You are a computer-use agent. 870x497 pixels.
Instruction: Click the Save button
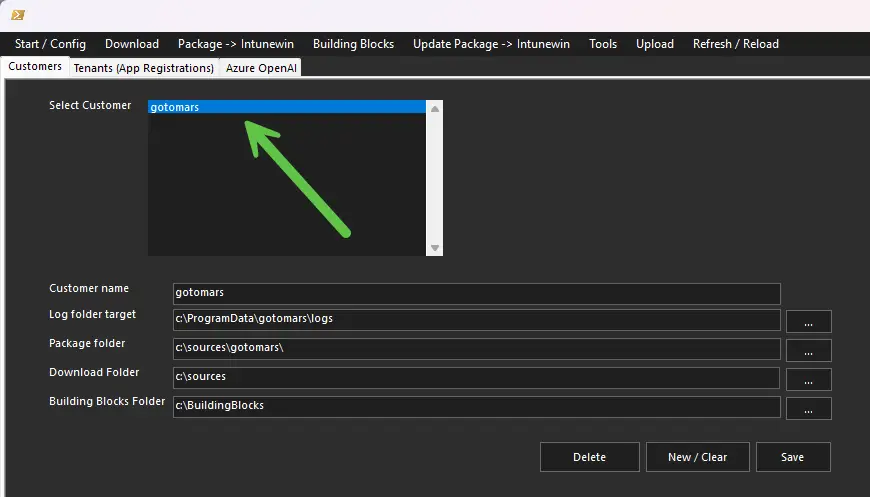792,457
